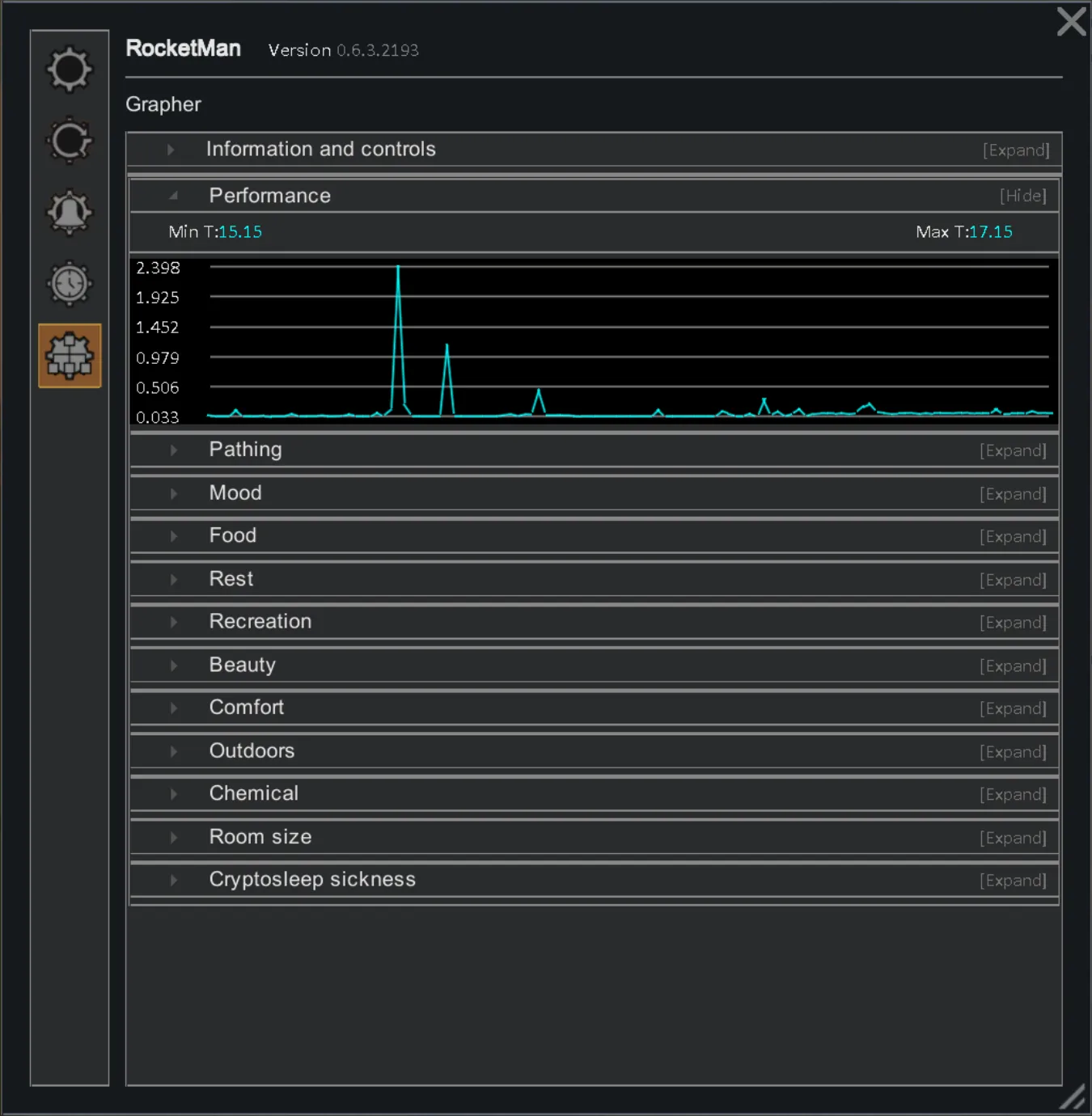Screen dimensions: 1092x1116
Task: Expand the Food graph section
Action: coord(1013,537)
